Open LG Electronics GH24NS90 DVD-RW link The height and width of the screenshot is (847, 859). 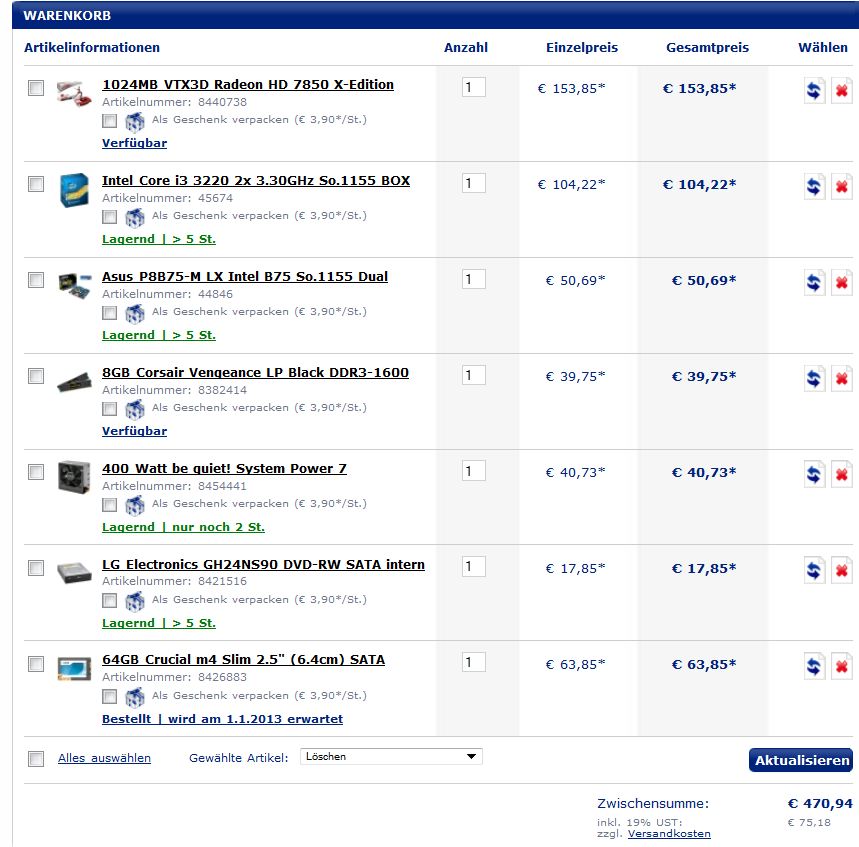263,564
